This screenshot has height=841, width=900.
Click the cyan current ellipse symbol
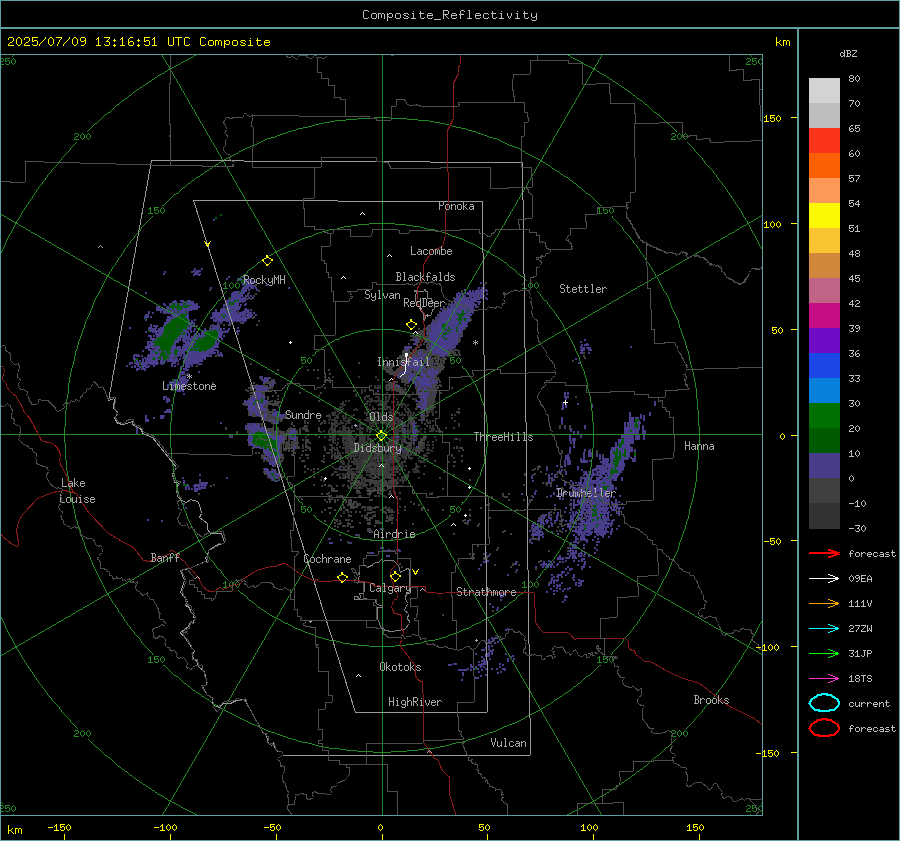[824, 703]
